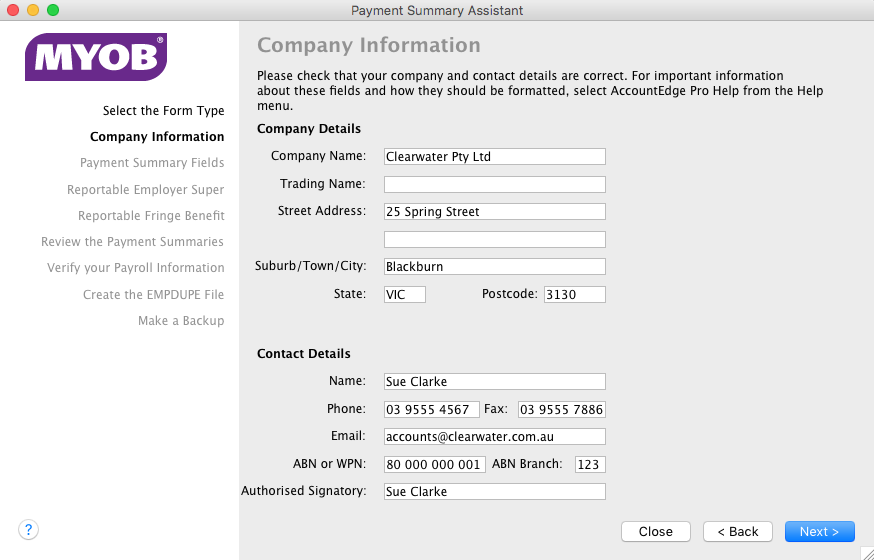This screenshot has height=560, width=874.
Task: Click the Postcode field
Action: point(575,294)
